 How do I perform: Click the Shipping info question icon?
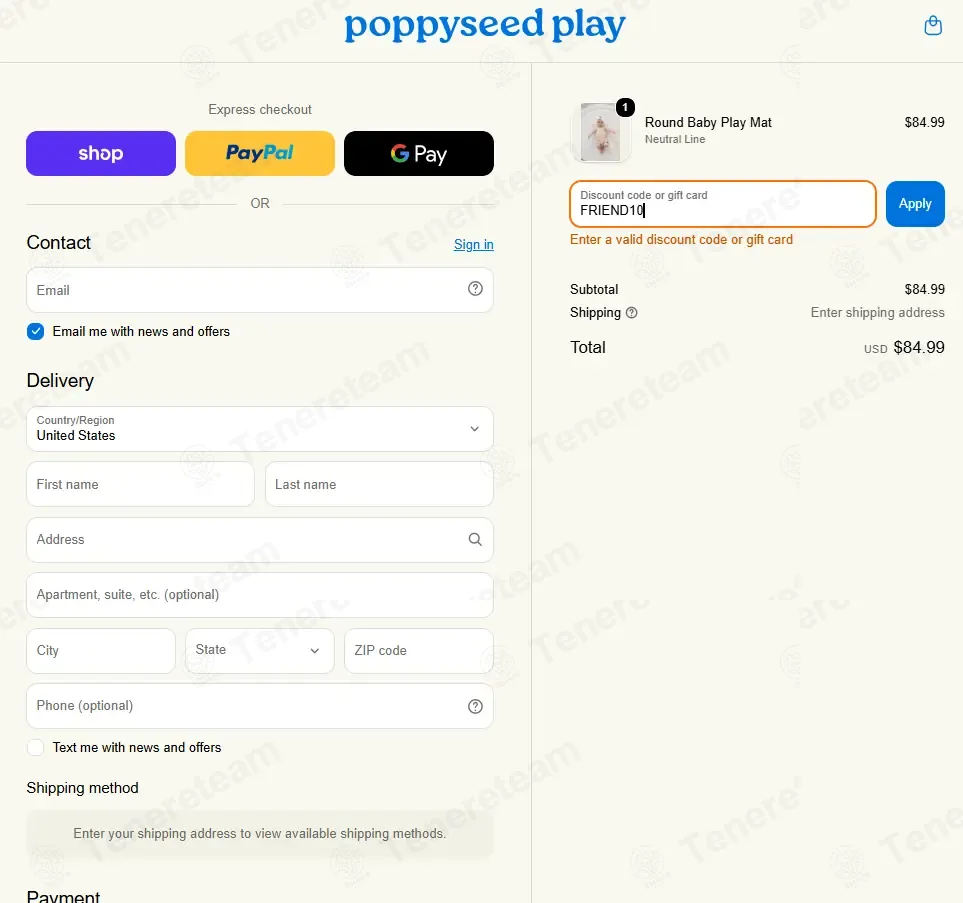point(631,313)
